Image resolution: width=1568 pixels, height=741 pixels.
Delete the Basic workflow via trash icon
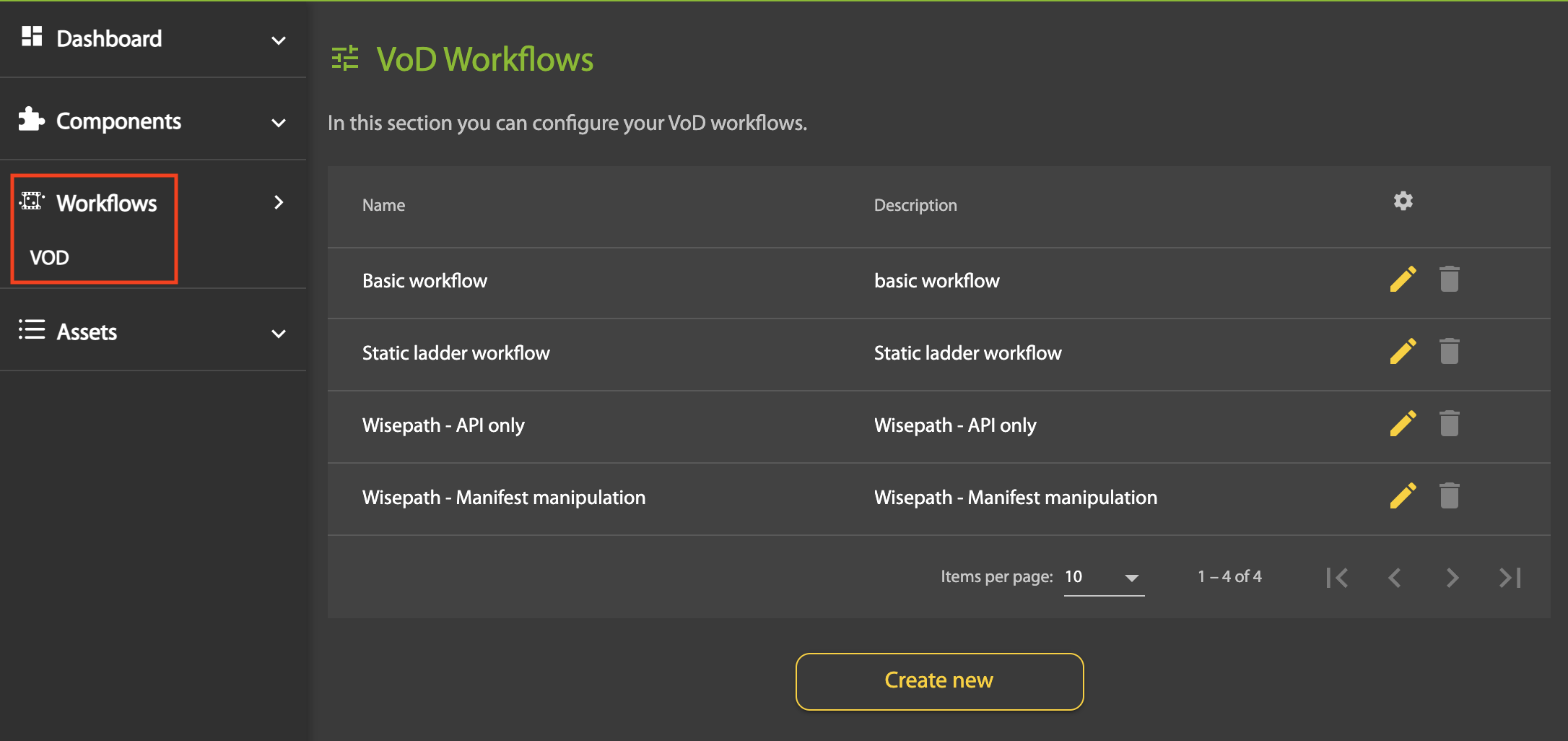point(1449,279)
